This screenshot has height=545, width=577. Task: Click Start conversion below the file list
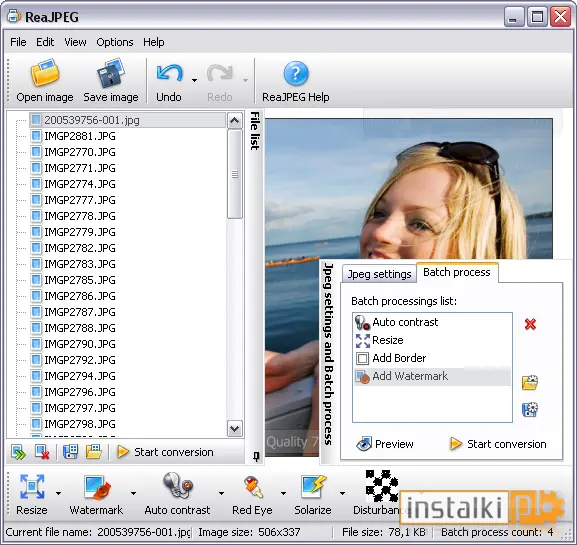[165, 452]
